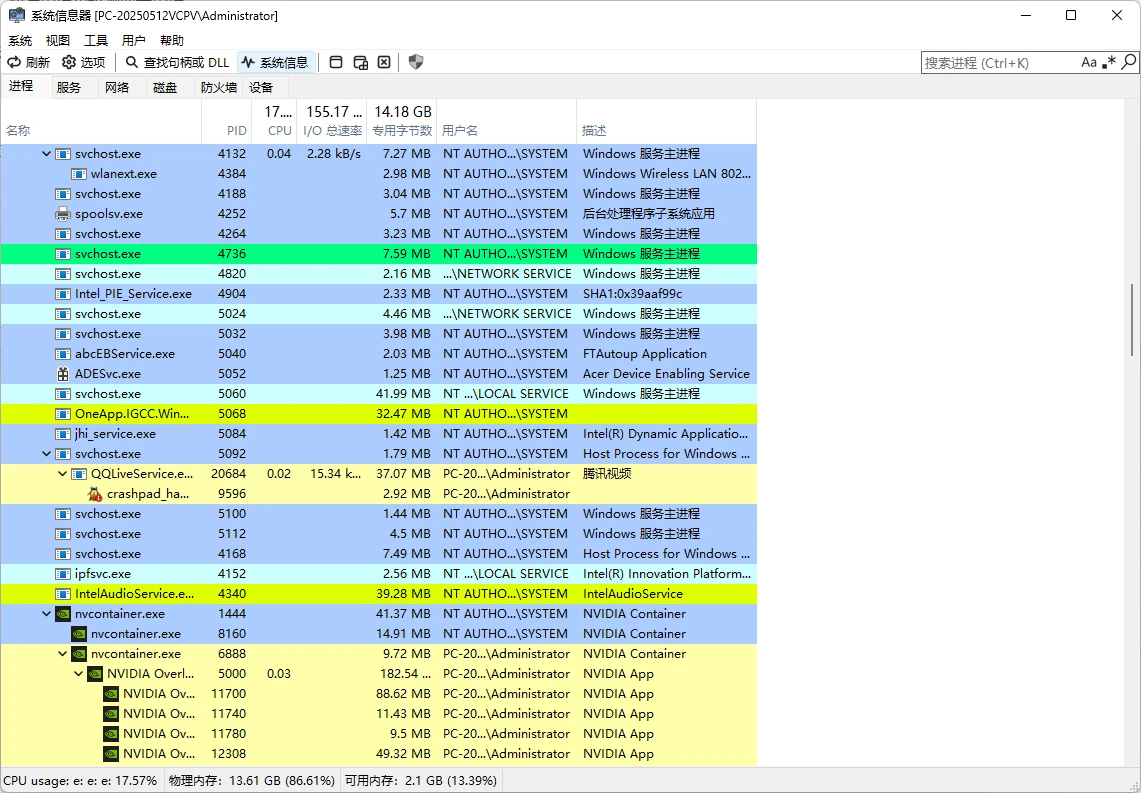
Task: Click the 搜索进程 search input field
Action: [1000, 63]
